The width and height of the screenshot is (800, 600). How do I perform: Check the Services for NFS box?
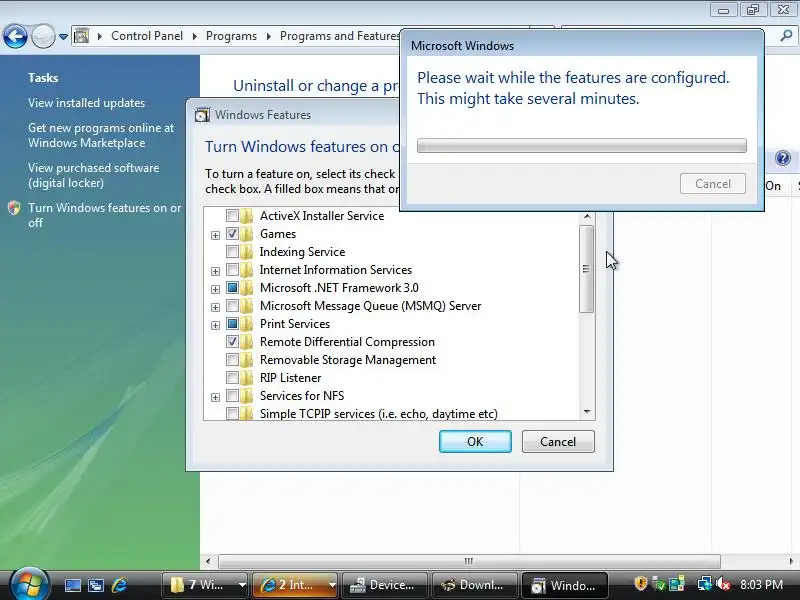click(232, 395)
